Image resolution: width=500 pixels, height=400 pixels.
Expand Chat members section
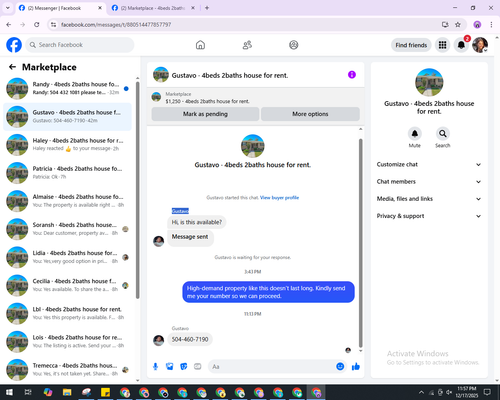coord(429,182)
